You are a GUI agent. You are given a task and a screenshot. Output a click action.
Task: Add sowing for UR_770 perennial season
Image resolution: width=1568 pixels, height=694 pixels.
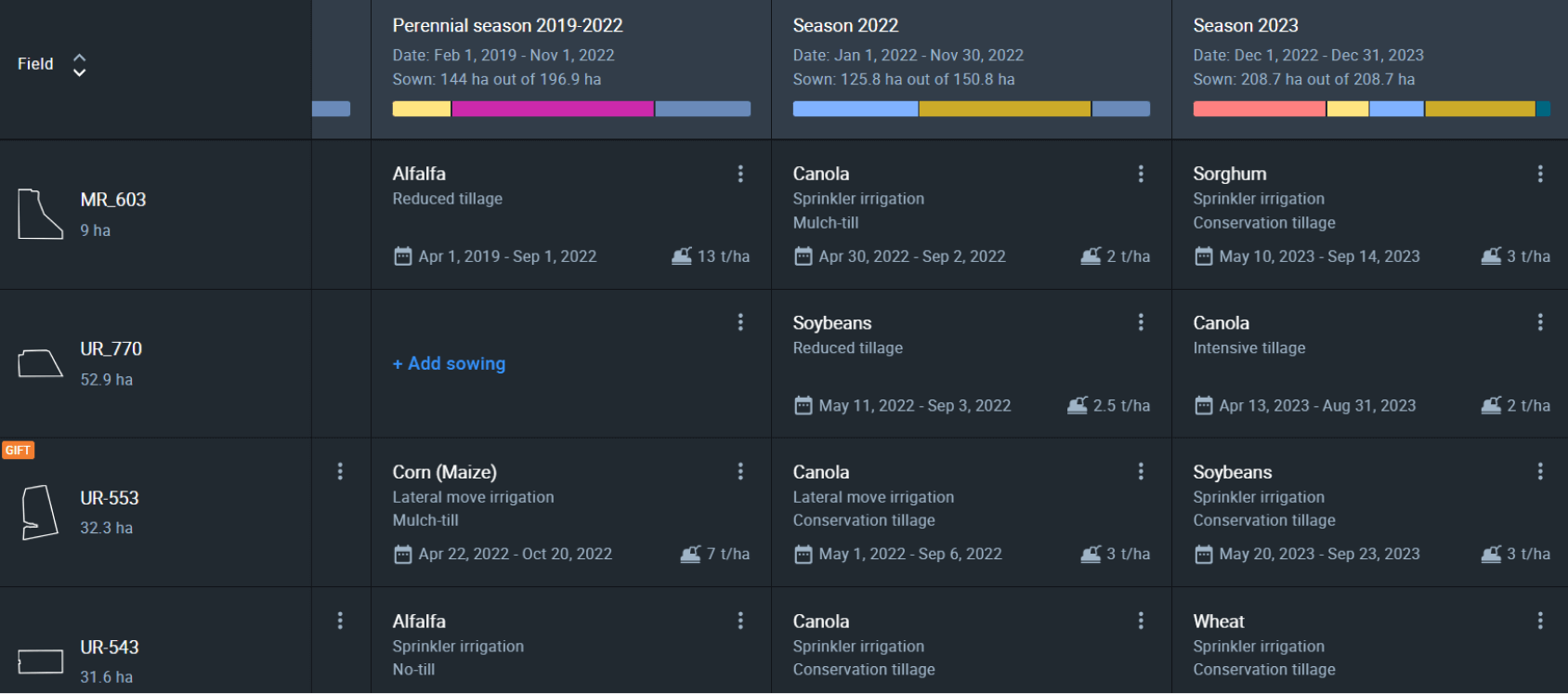(x=450, y=363)
